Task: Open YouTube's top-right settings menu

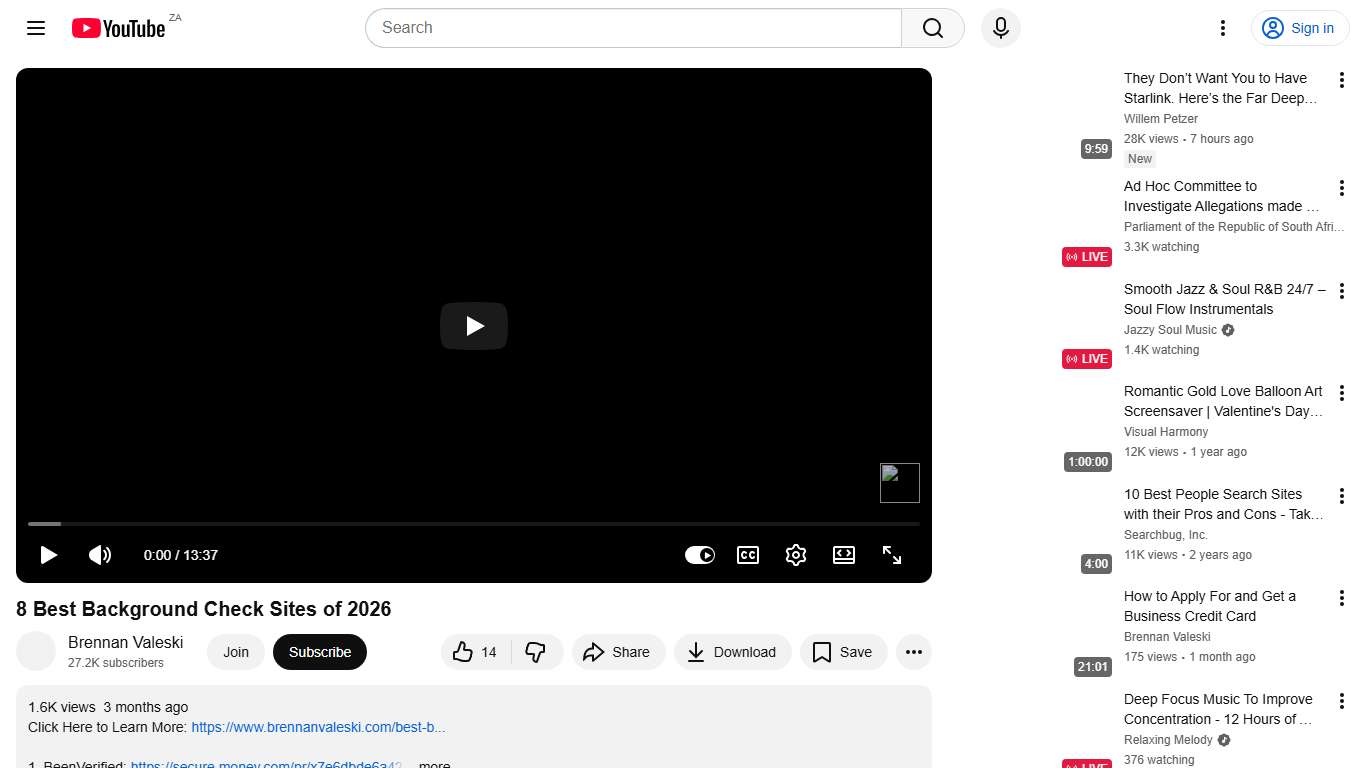Action: (x=1222, y=28)
